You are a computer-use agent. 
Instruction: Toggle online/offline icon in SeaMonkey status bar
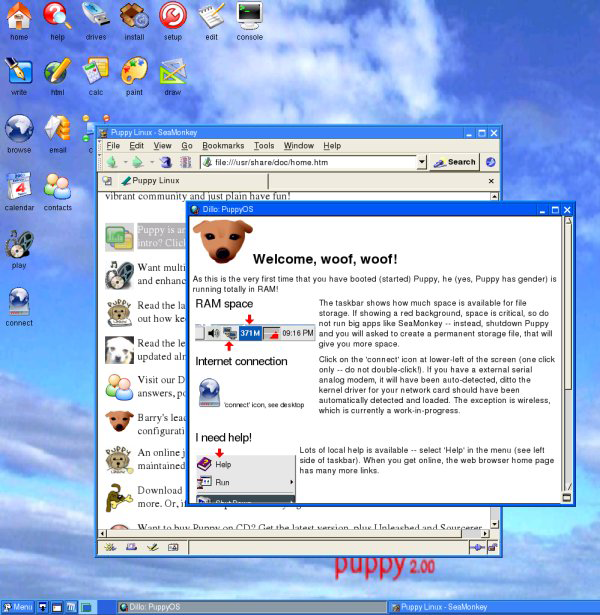pyautogui.click(x=477, y=548)
